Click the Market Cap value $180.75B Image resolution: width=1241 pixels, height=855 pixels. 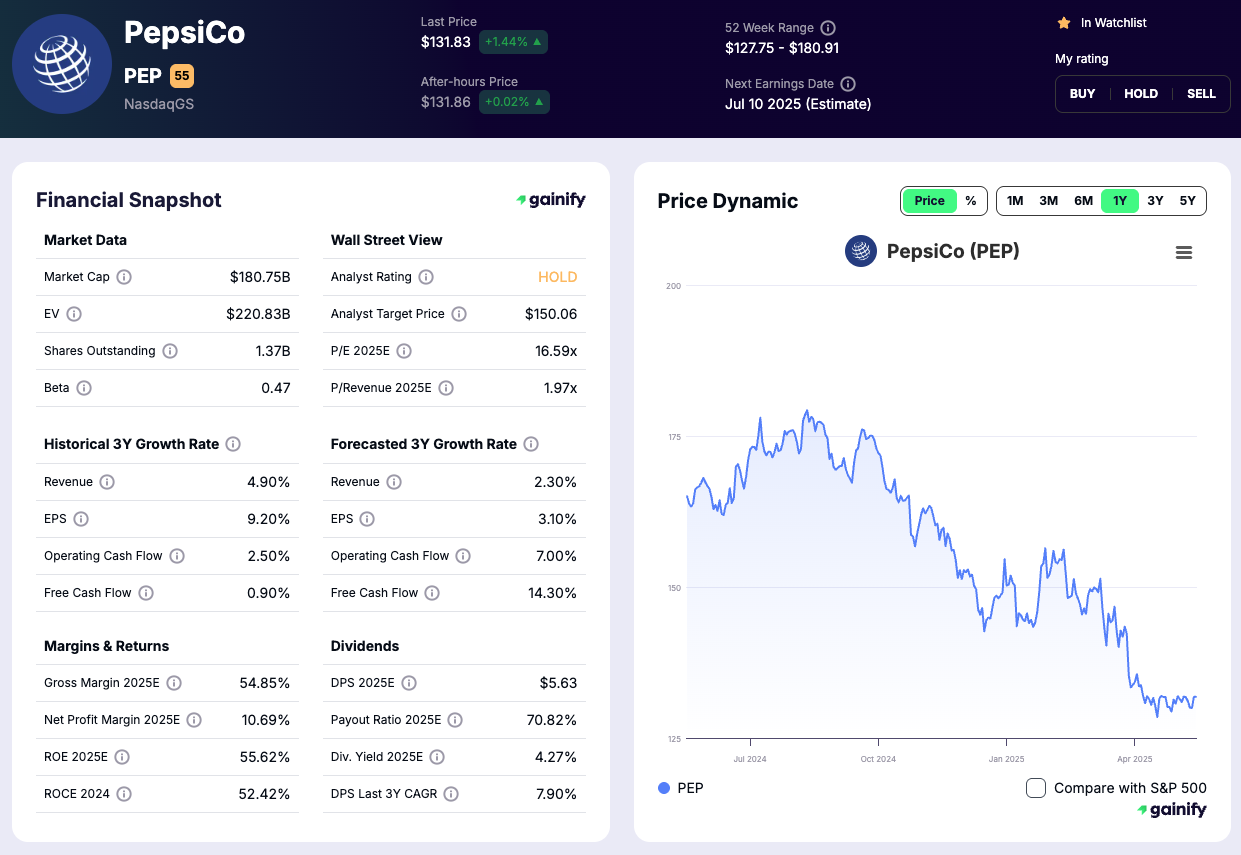point(260,277)
